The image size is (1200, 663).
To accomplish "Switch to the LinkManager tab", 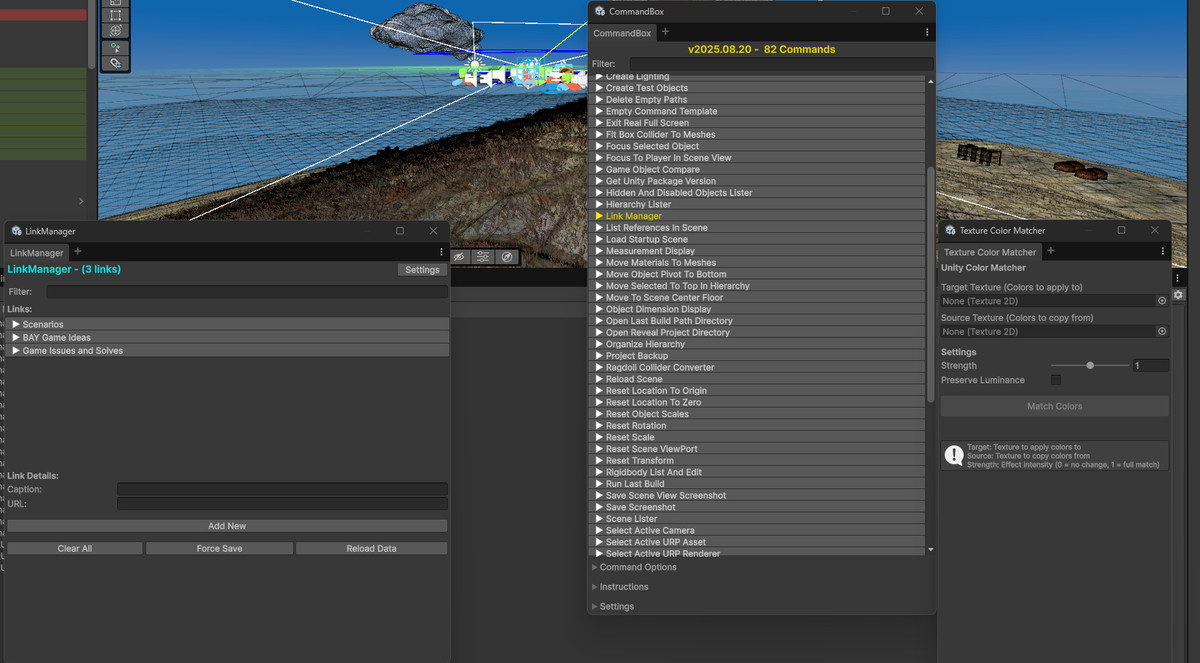I will pos(37,253).
